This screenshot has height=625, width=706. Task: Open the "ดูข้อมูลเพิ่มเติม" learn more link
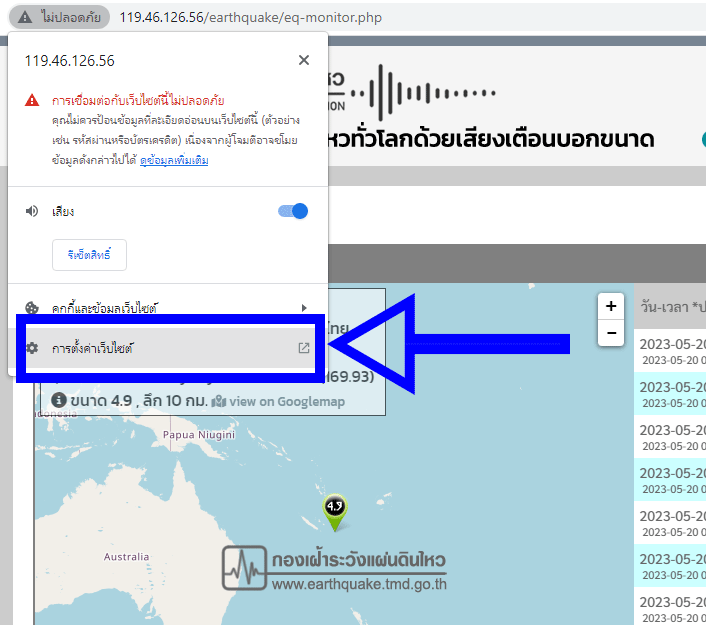click(x=174, y=160)
